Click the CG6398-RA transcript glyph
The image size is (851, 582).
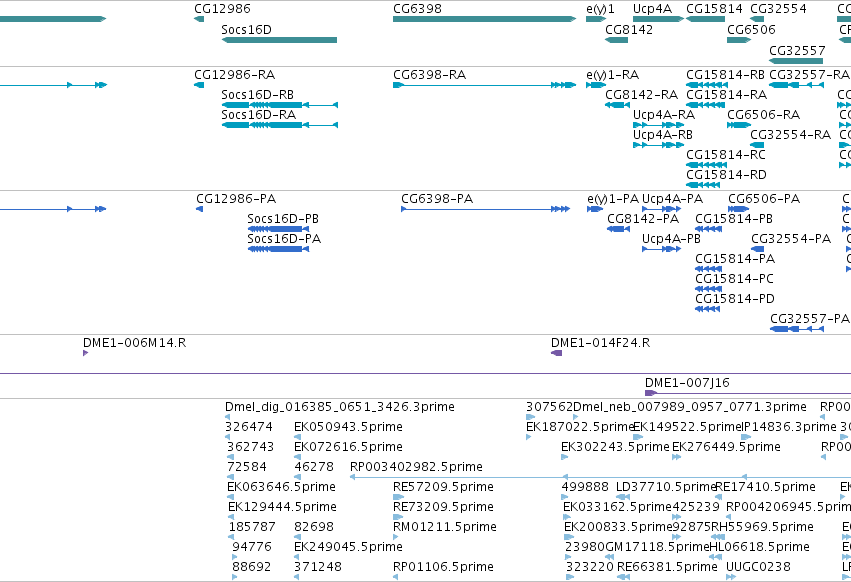click(484, 85)
